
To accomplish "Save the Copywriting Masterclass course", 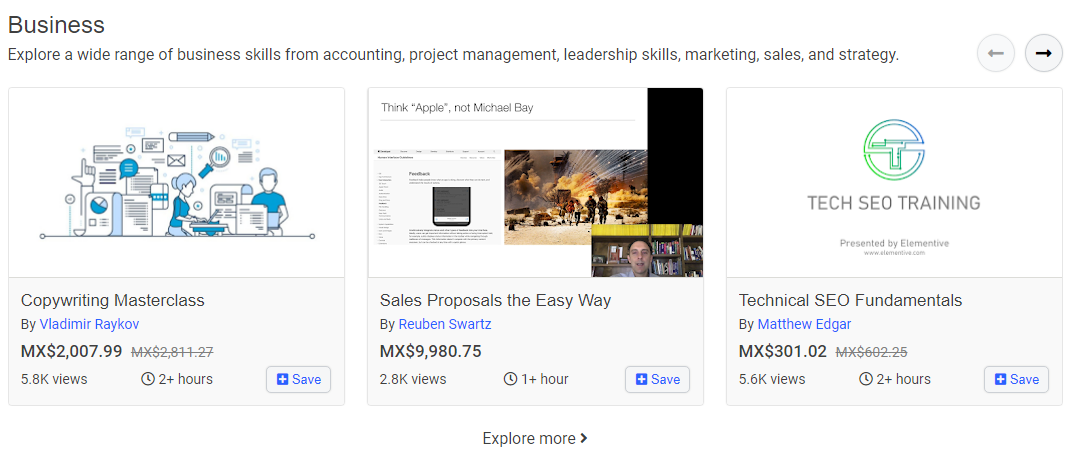I will [x=298, y=379].
